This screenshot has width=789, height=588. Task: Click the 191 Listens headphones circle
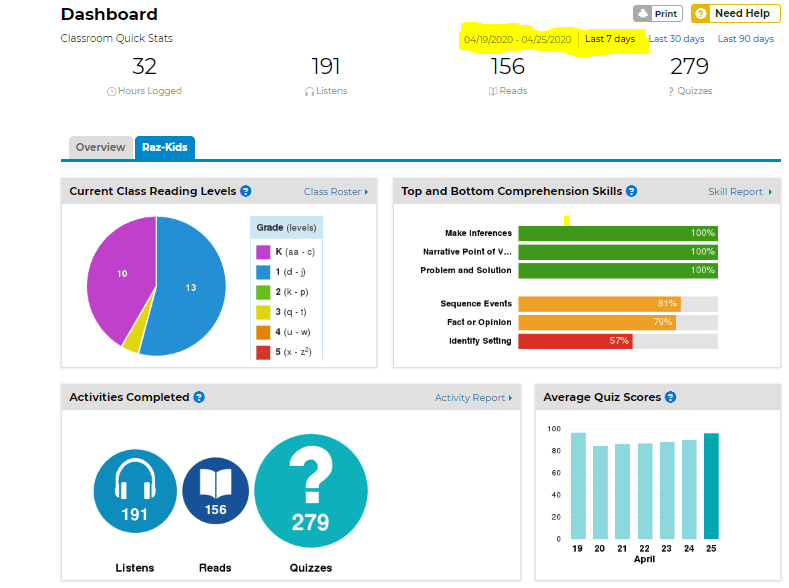(x=135, y=491)
